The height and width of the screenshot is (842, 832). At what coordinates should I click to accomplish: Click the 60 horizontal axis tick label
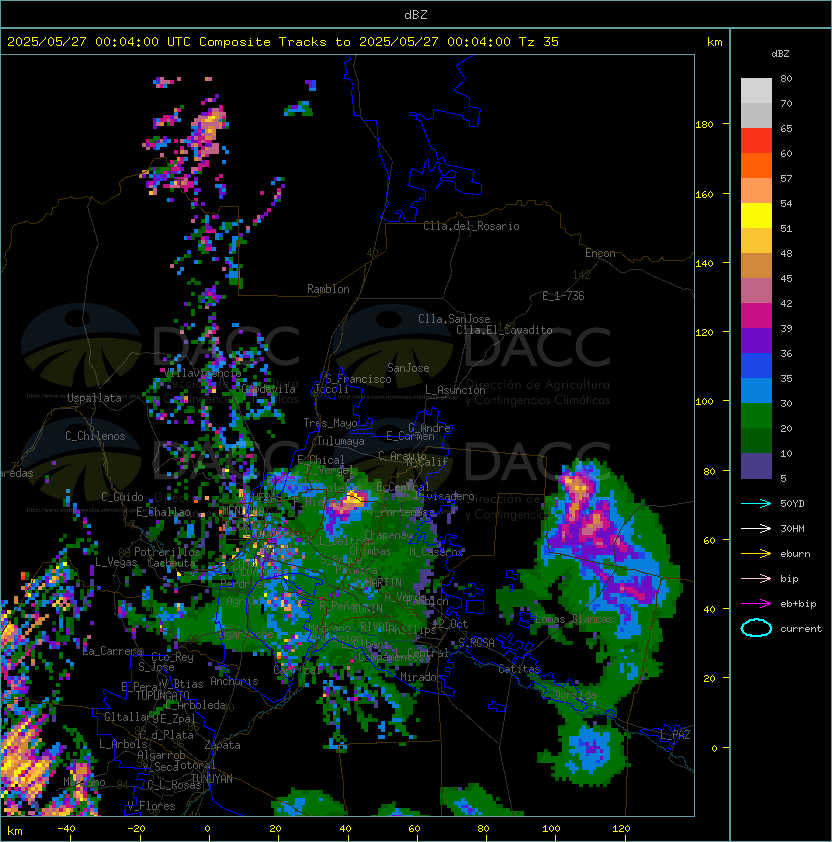[x=414, y=829]
